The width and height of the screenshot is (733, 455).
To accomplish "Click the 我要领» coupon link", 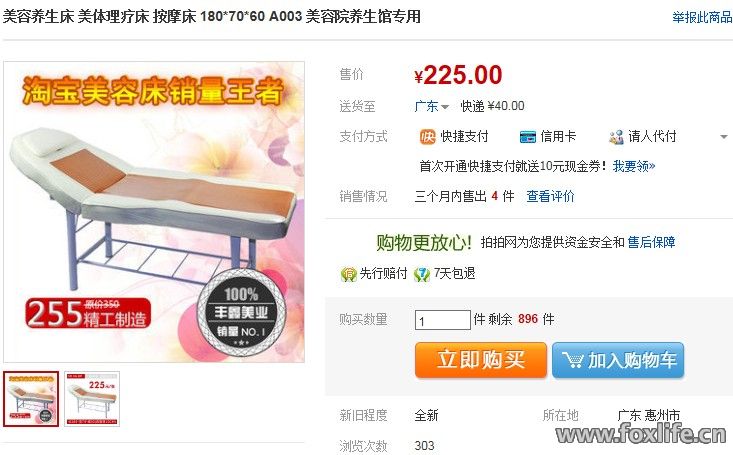I will (634, 166).
